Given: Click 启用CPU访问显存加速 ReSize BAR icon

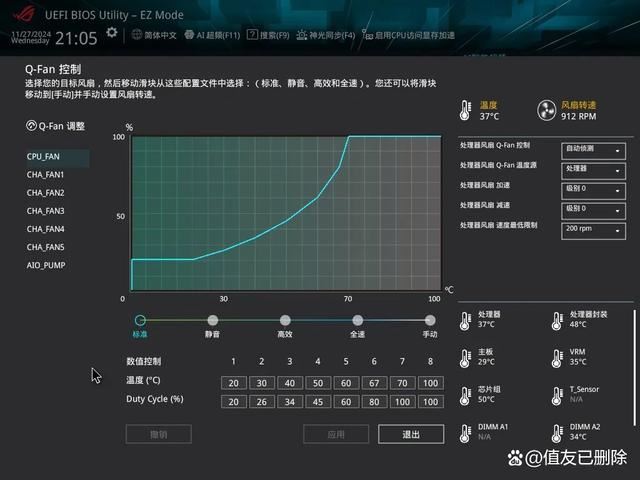Looking at the screenshot, I should [x=367, y=35].
